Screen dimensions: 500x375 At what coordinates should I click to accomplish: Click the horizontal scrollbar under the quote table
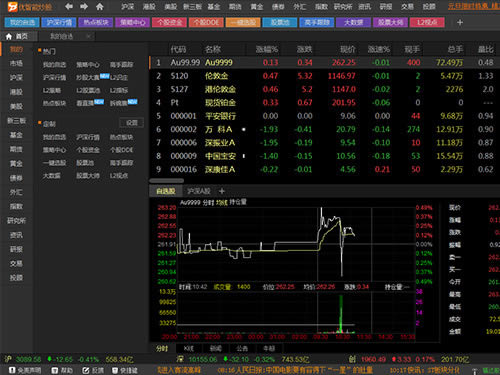coord(167,181)
